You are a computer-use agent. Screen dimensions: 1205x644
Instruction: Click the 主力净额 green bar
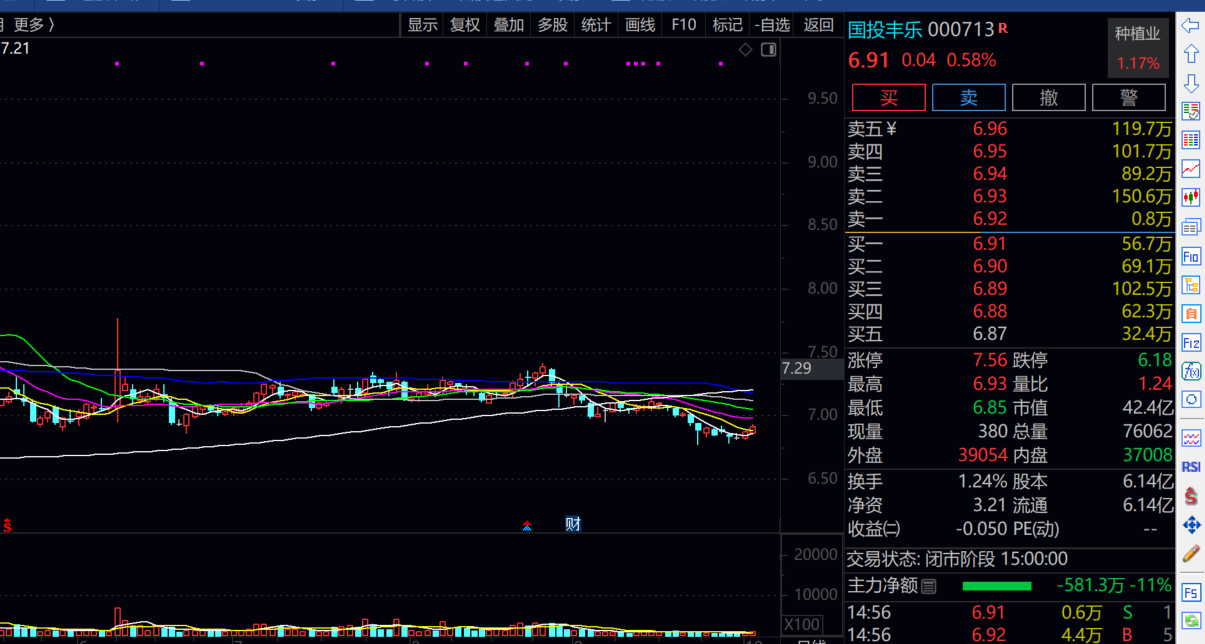pos(996,586)
